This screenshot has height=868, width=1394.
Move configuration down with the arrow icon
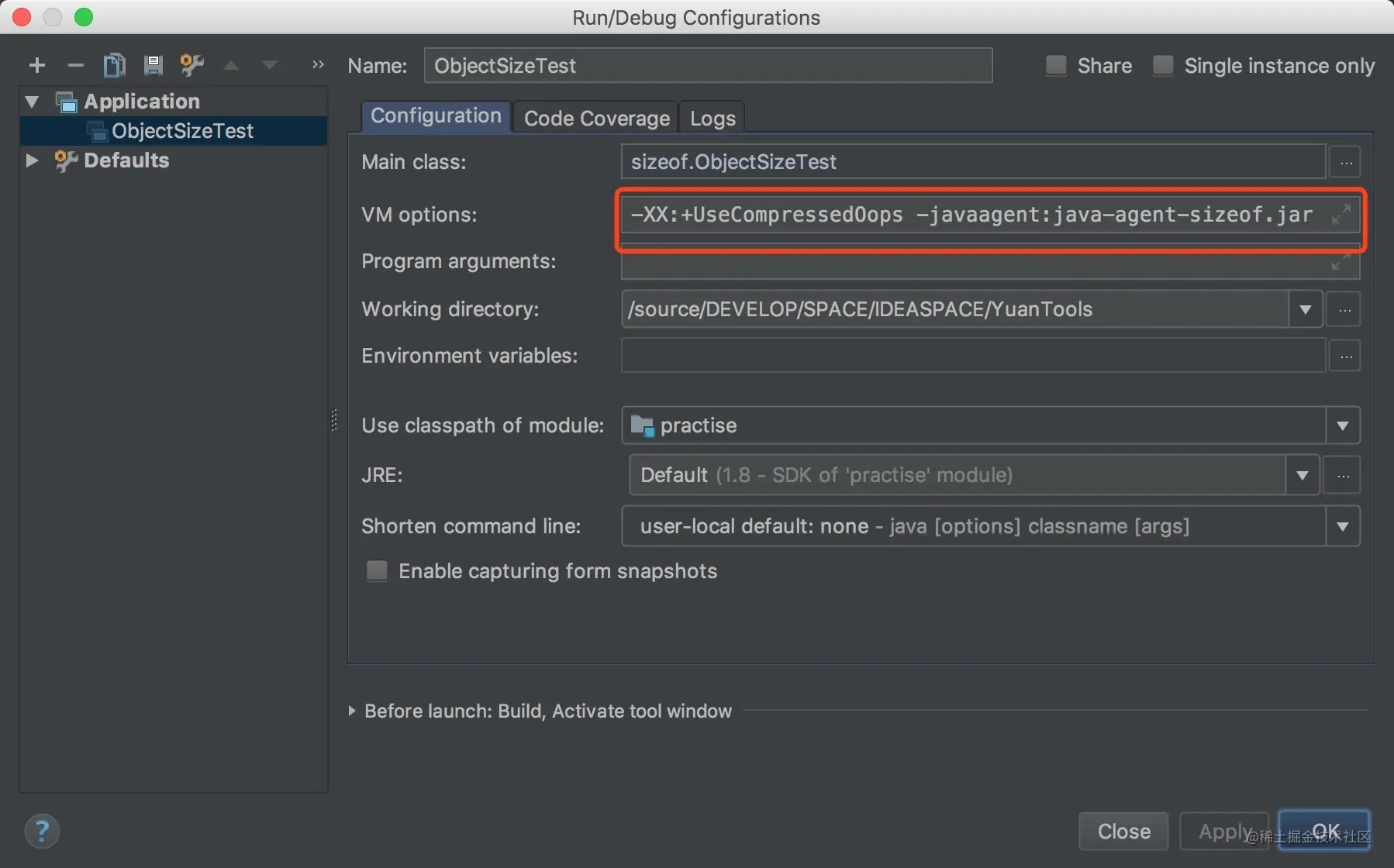[x=270, y=65]
